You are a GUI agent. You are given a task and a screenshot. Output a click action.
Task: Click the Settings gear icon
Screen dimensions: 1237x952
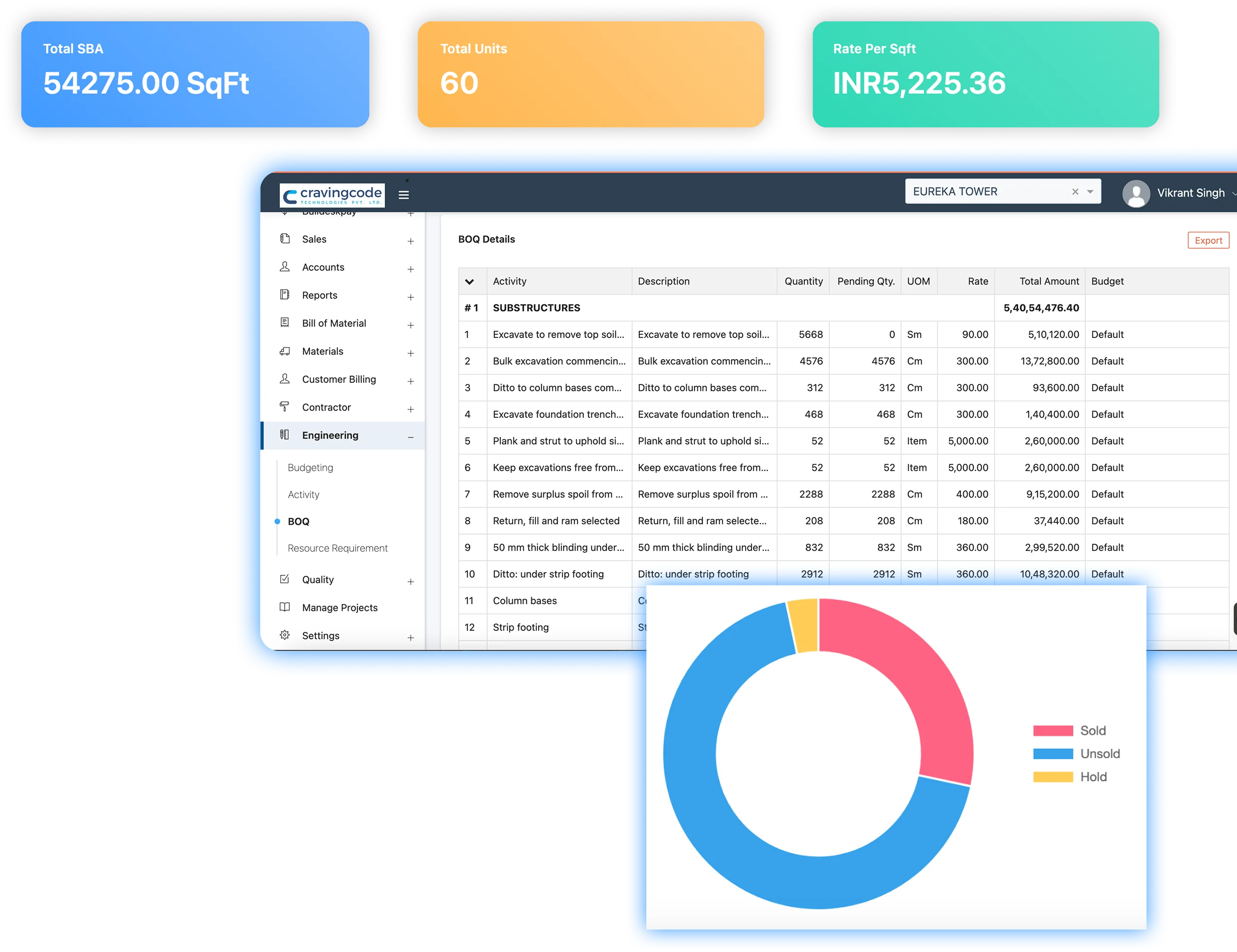click(x=285, y=635)
